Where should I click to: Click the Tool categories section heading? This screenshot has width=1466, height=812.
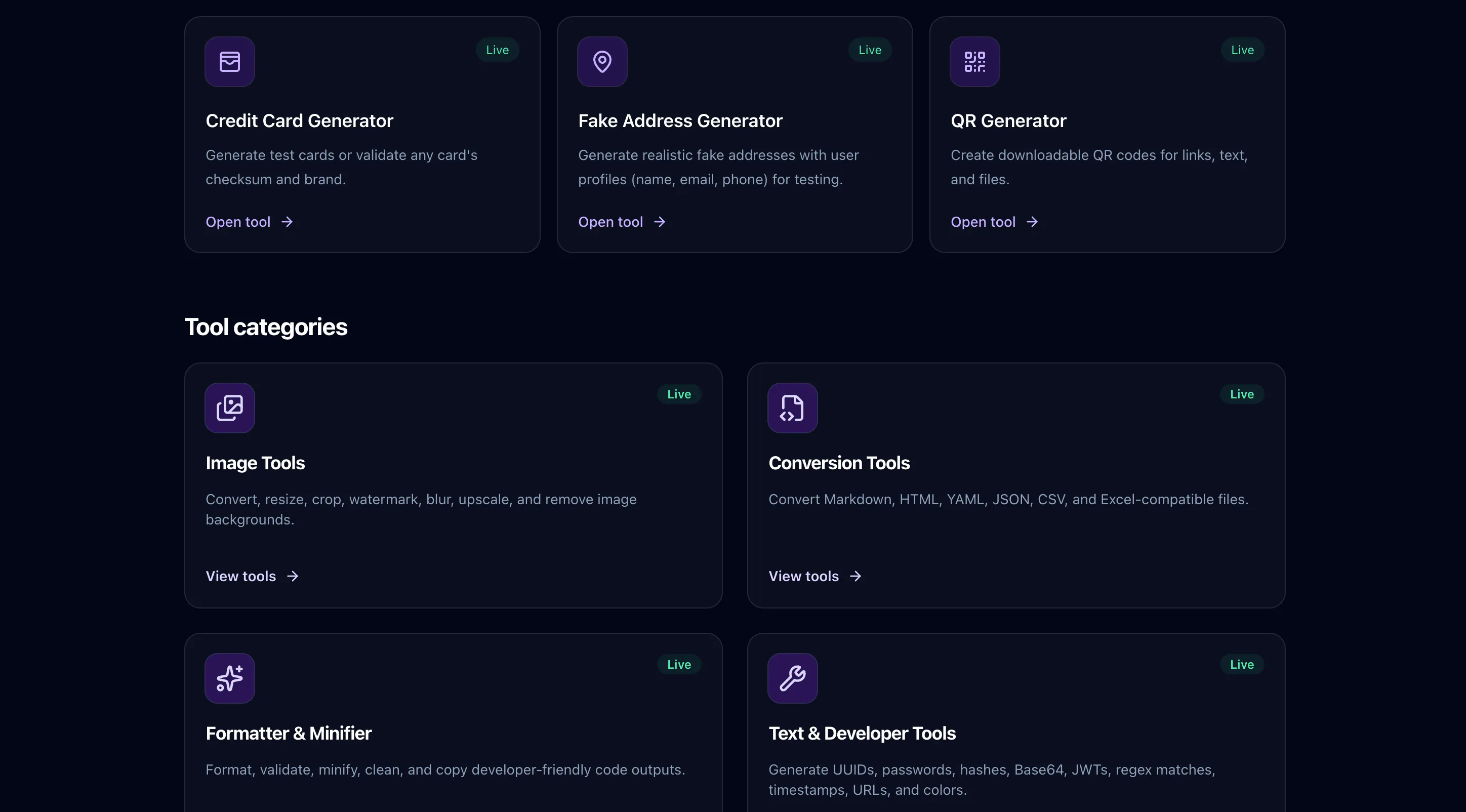click(266, 327)
